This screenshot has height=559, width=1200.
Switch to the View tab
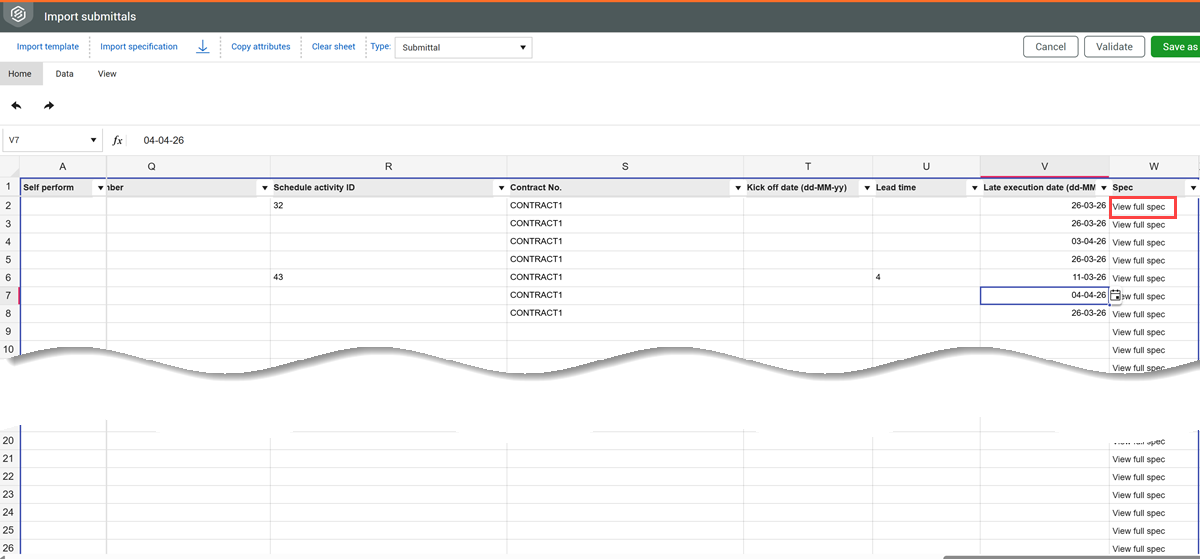(x=107, y=74)
